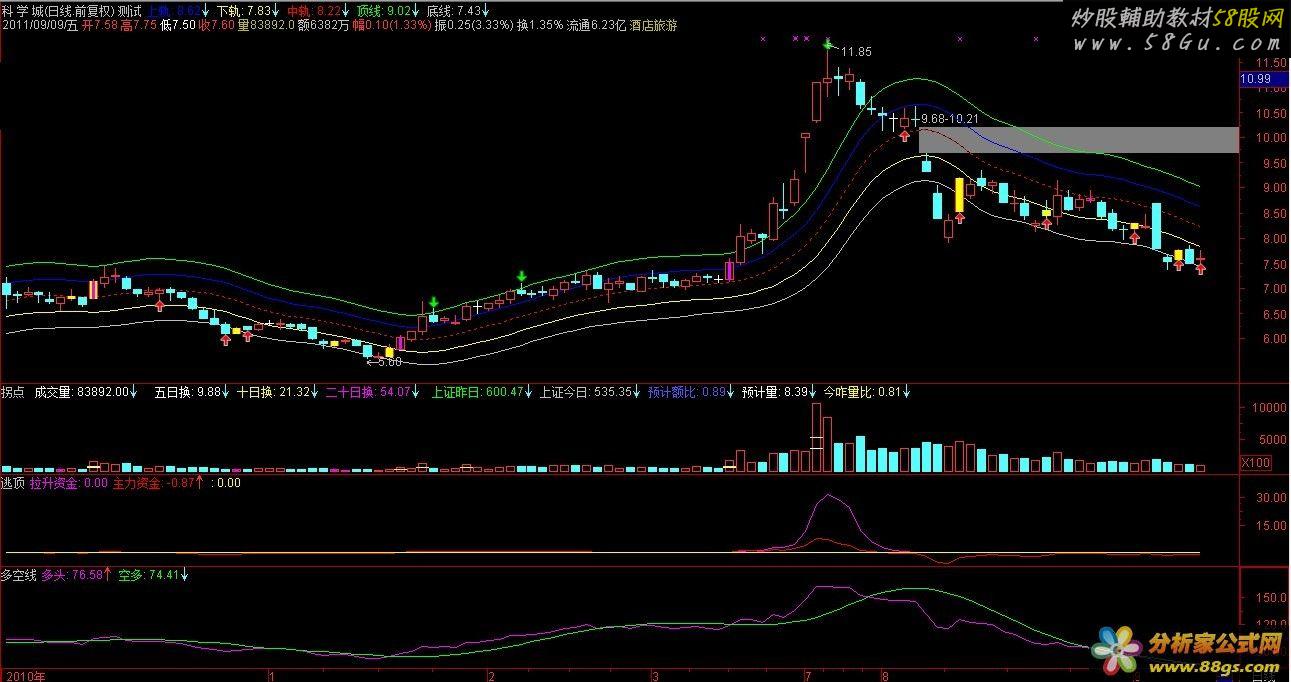Select the 拉升资金 0.00 label
1291x682 pixels.
[x=68, y=482]
